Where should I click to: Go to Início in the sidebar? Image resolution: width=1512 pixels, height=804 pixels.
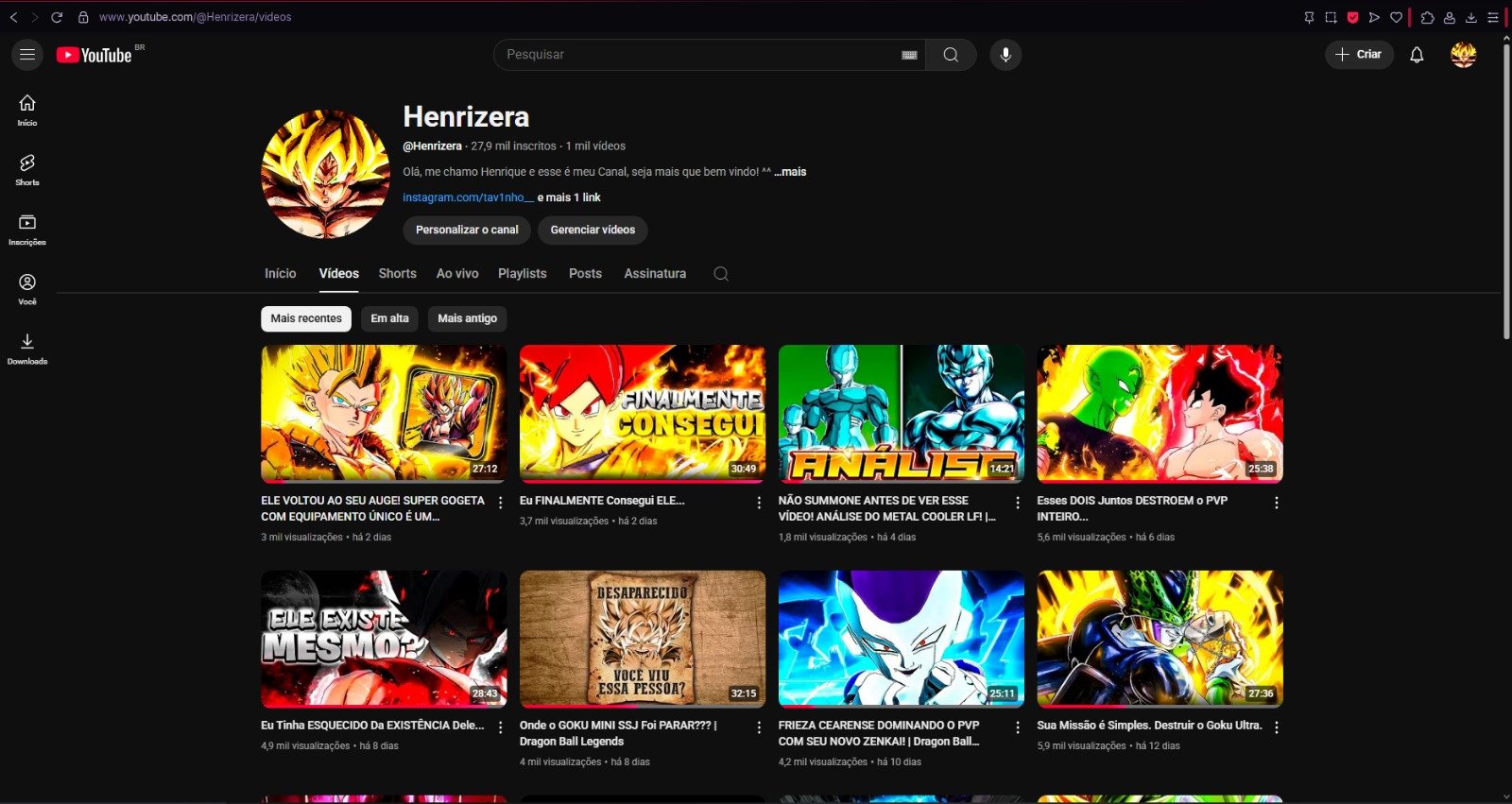27,110
